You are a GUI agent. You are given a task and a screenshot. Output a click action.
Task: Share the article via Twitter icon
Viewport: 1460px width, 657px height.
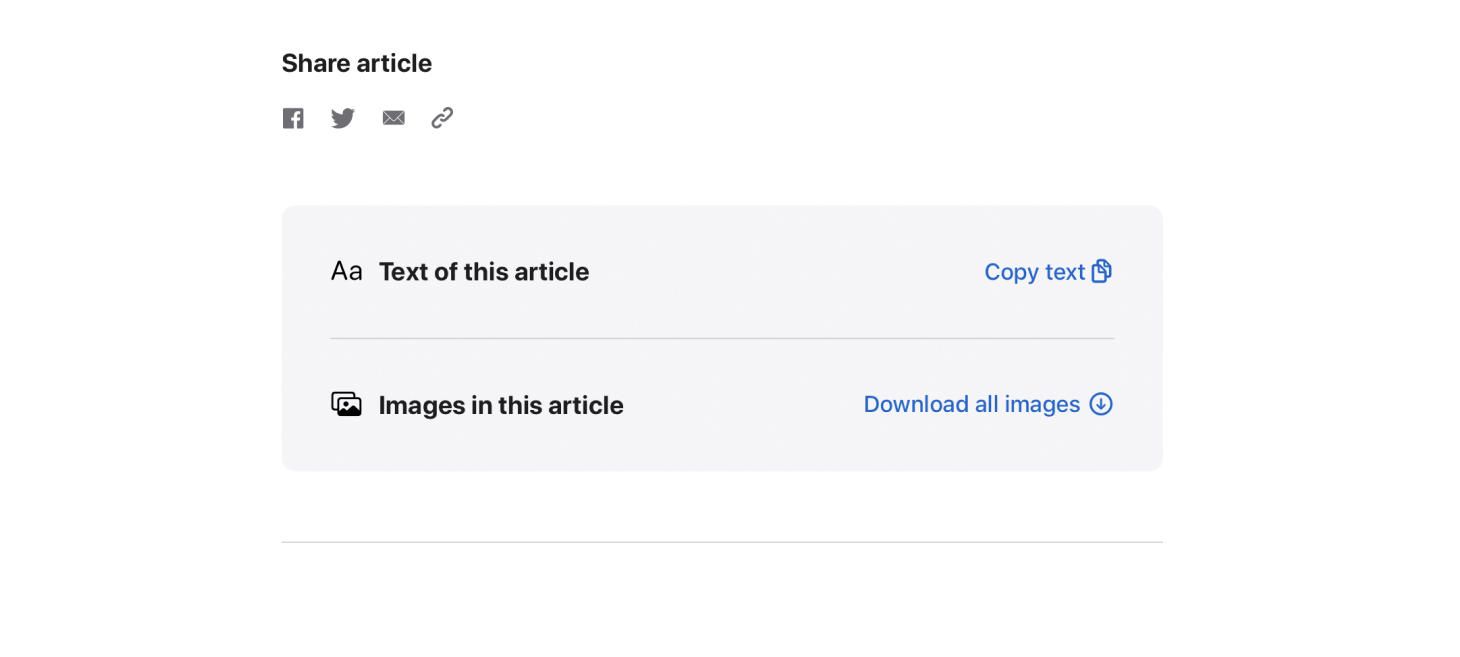pyautogui.click(x=343, y=119)
